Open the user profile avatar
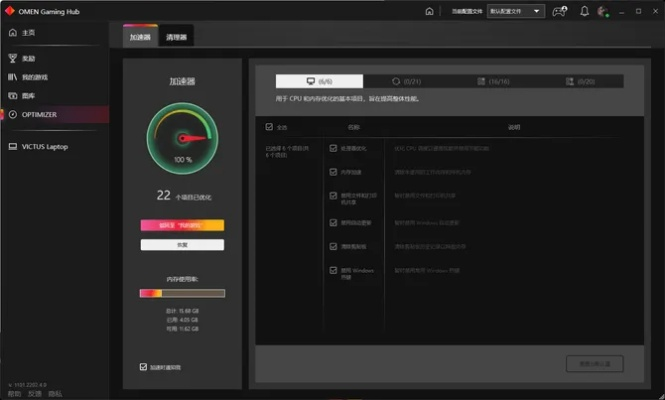 pos(602,12)
